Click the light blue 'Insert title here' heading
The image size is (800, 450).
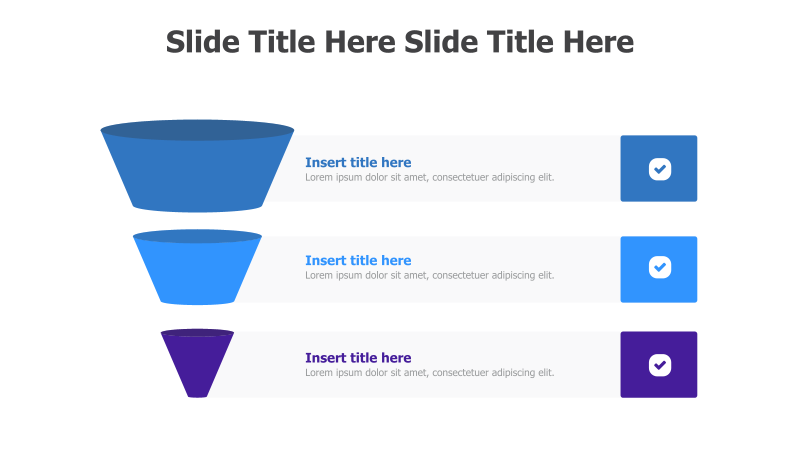[x=358, y=260]
